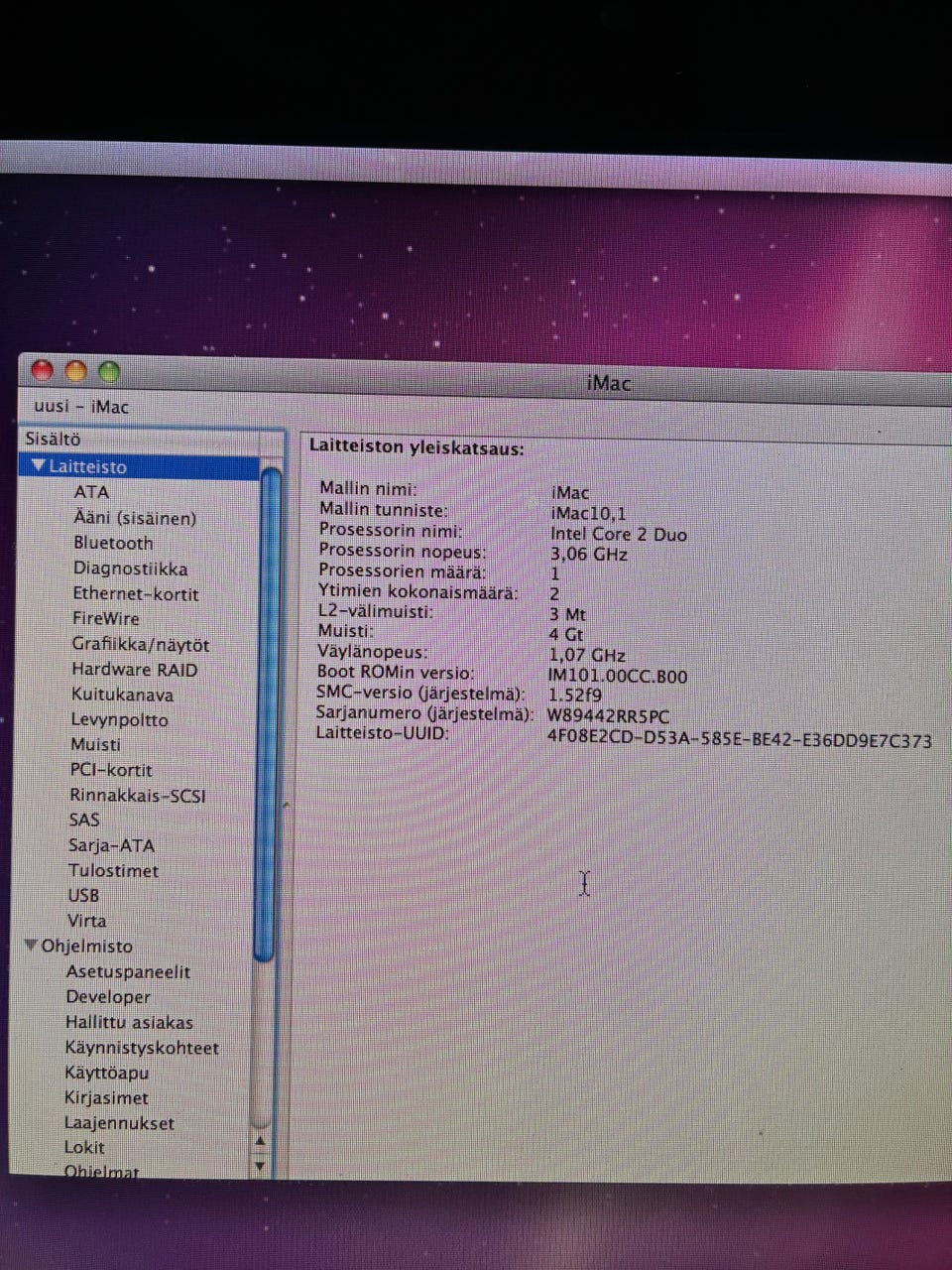Zoom window with green button
This screenshot has width=952, height=1270.
[109, 371]
